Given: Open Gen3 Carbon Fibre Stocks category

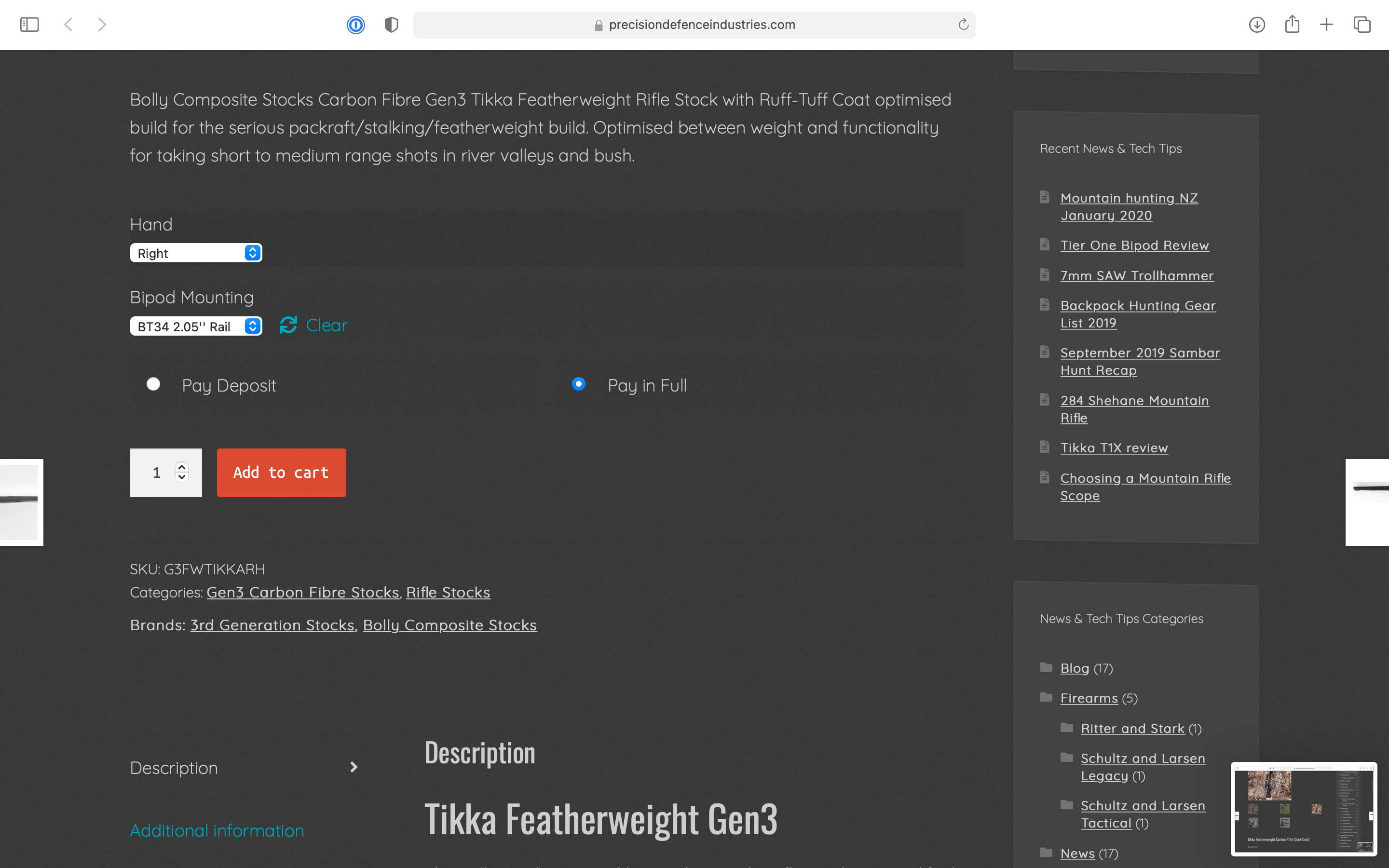Looking at the screenshot, I should 302,592.
